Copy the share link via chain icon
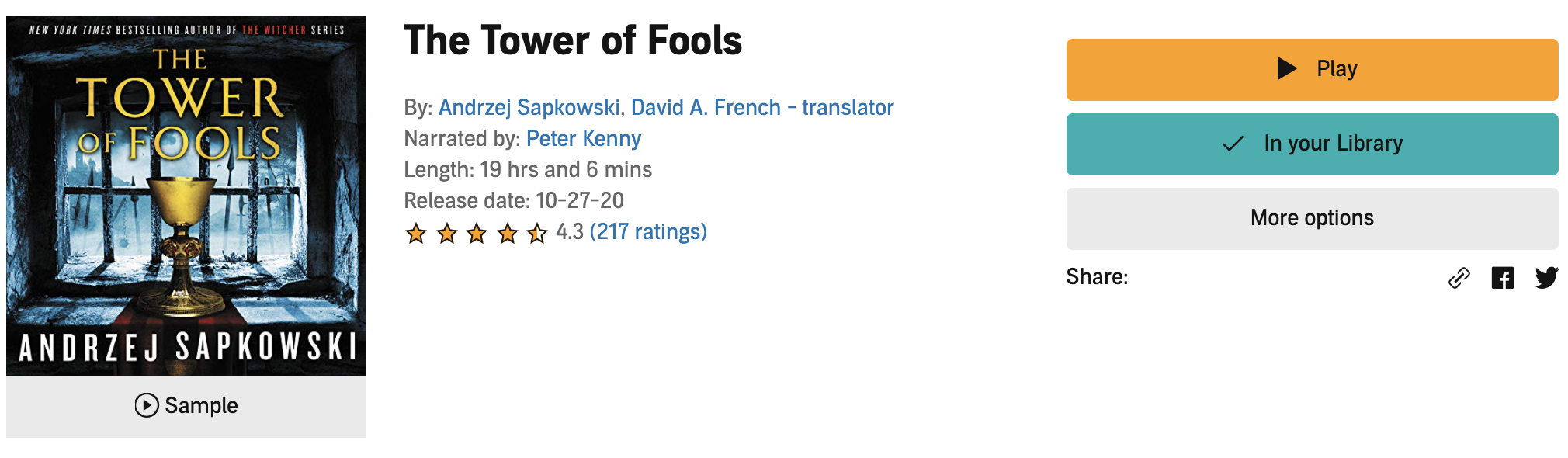Viewport: 1568px width, 458px height. [x=1459, y=278]
